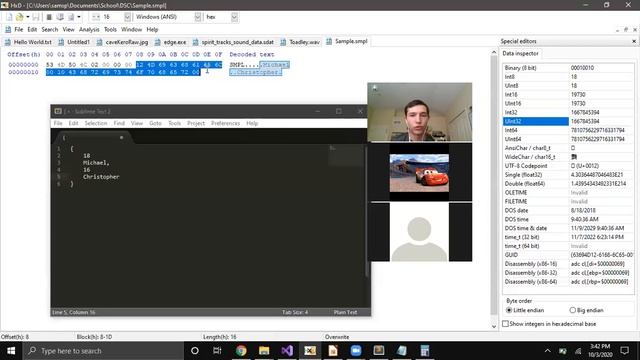Switch to the spirit_tracks_sound_data.sdat tab
Image resolution: width=640 pixels, height=360 pixels.
(233, 42)
